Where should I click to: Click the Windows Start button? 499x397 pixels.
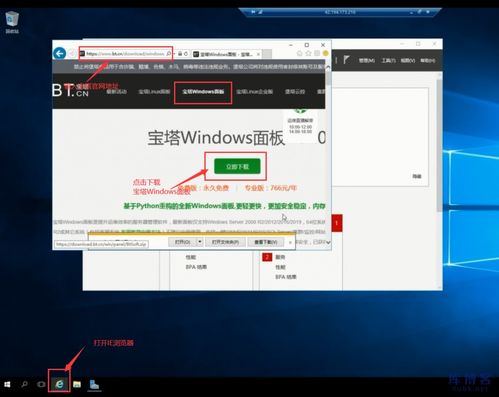pos(7,384)
